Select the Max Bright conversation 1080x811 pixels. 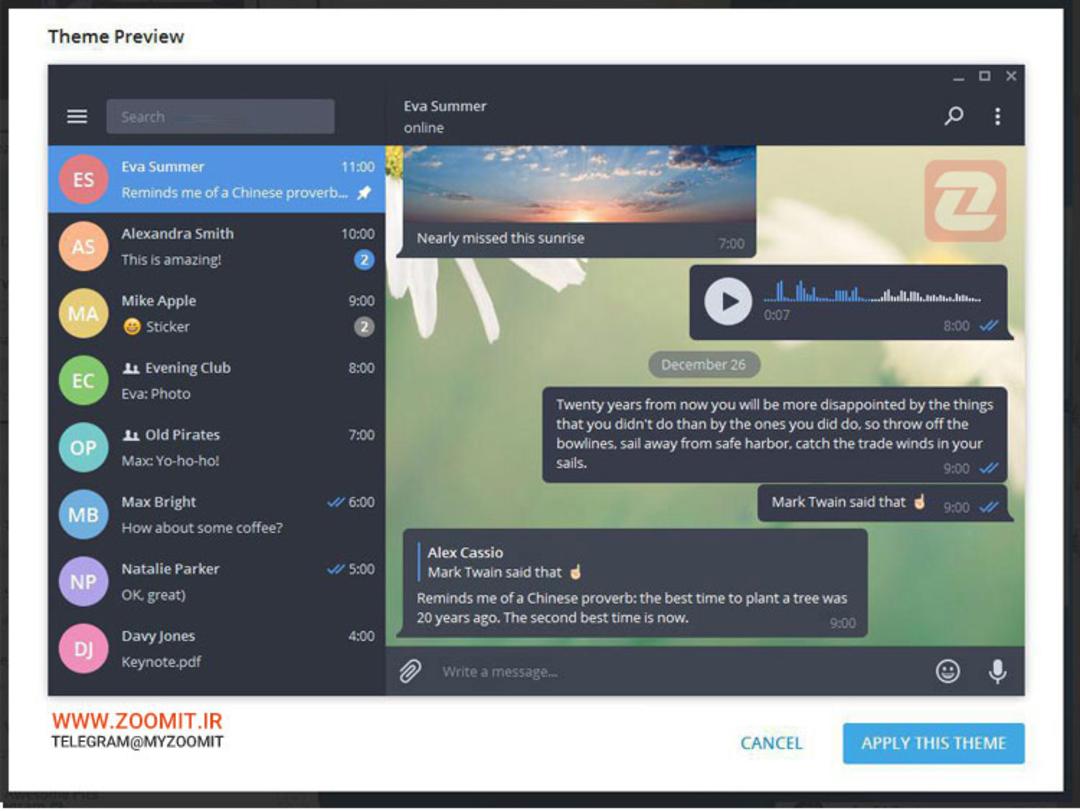(216, 514)
